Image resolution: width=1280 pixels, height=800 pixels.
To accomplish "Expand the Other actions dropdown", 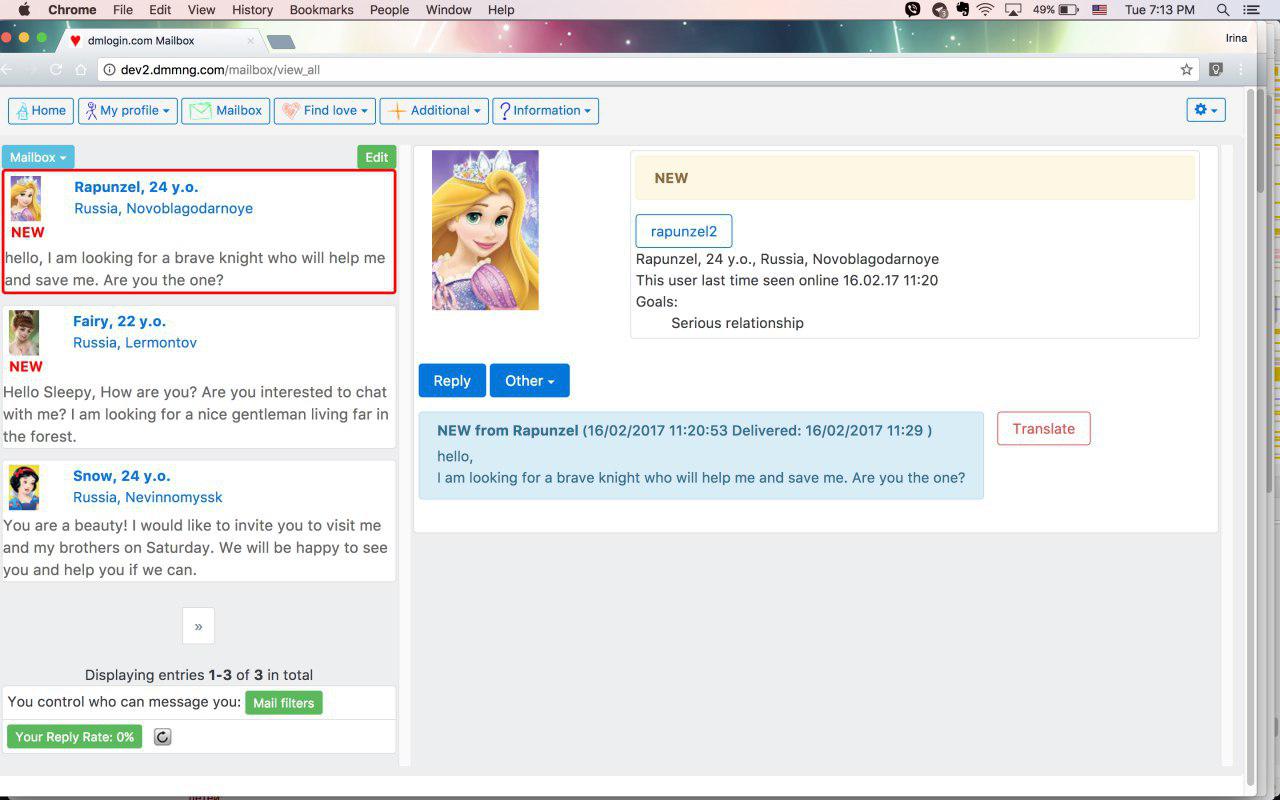I will [x=529, y=381].
